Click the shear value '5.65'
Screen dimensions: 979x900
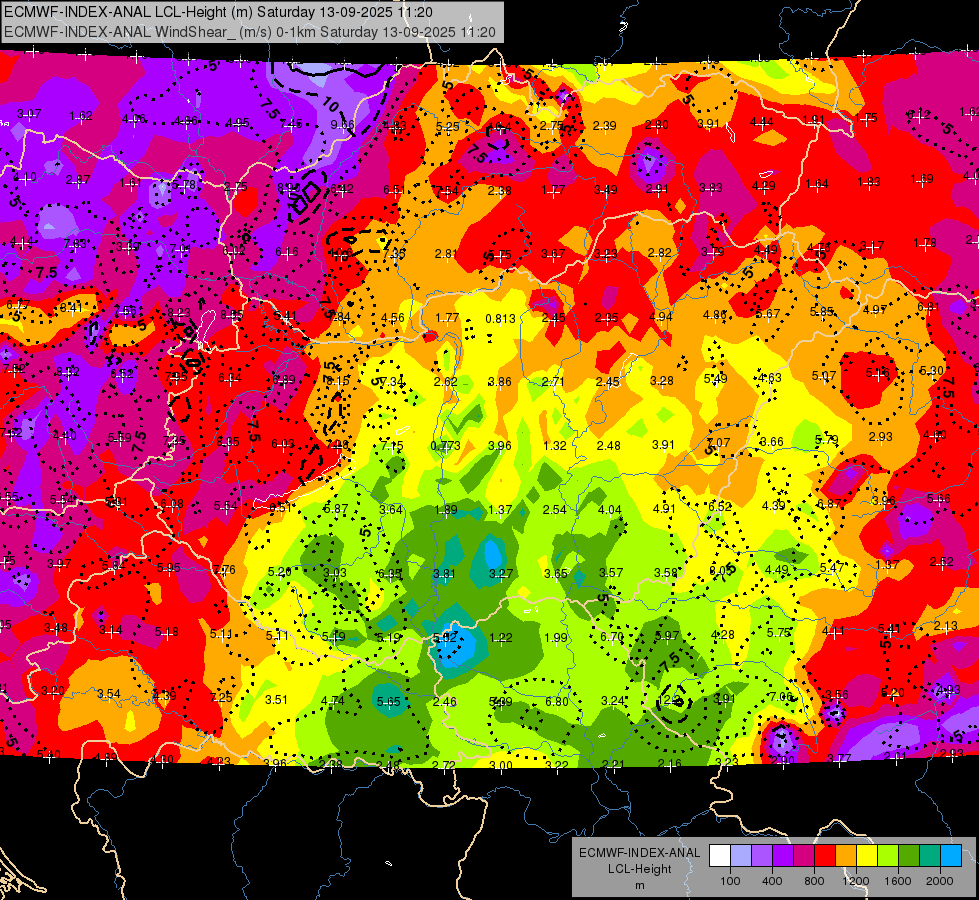click(x=388, y=702)
